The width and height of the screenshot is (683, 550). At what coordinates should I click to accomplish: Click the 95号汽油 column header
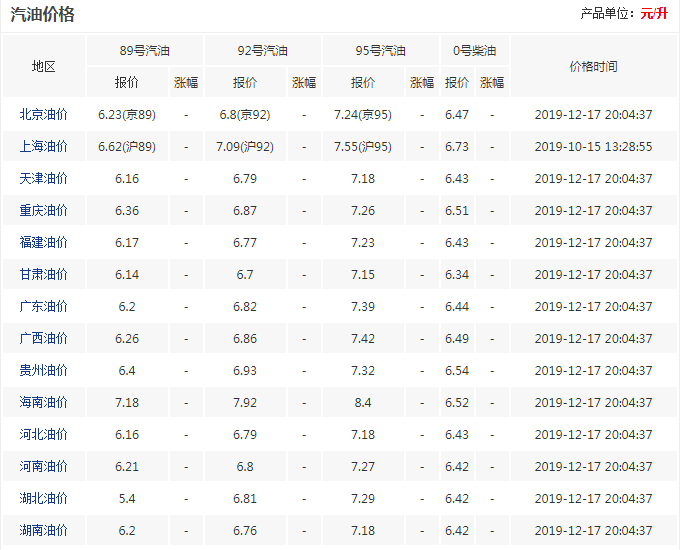coord(381,51)
